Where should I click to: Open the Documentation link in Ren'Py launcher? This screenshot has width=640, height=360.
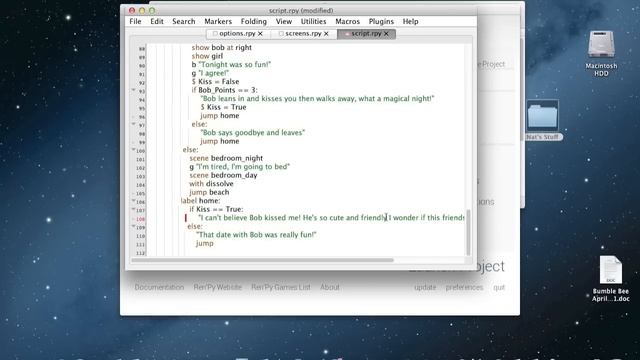tap(159, 287)
